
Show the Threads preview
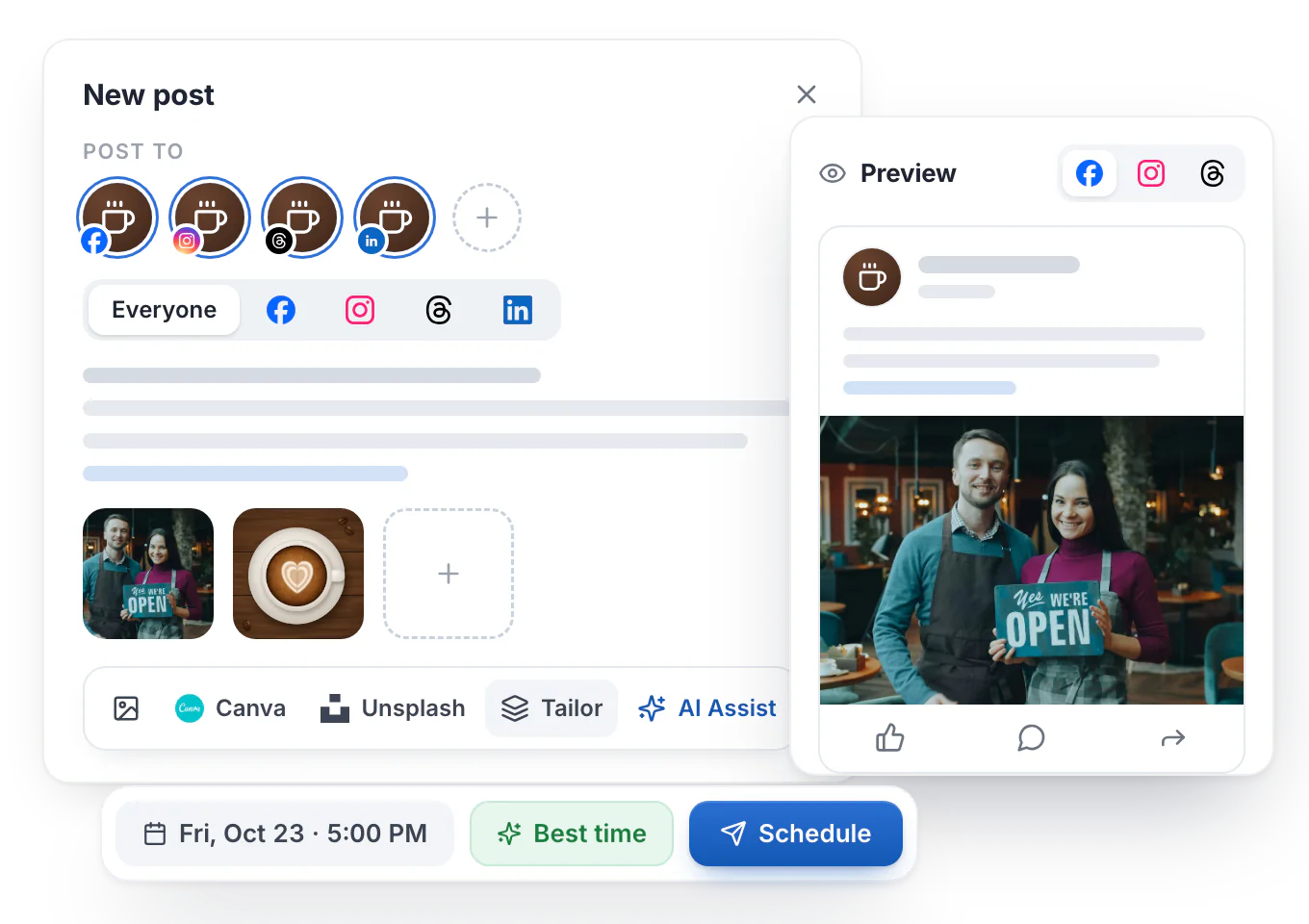pos(1213,173)
